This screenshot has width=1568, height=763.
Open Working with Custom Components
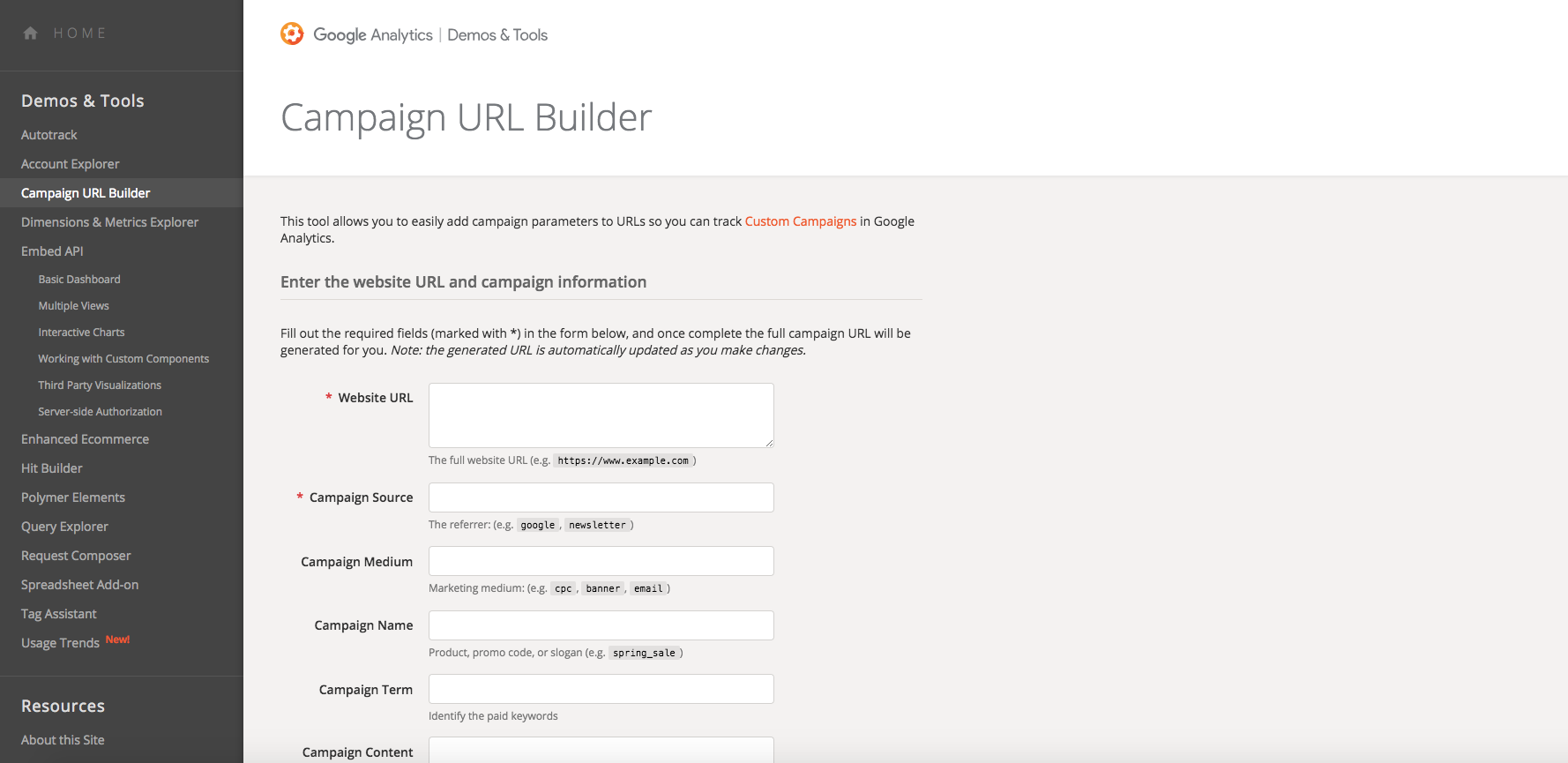click(123, 359)
